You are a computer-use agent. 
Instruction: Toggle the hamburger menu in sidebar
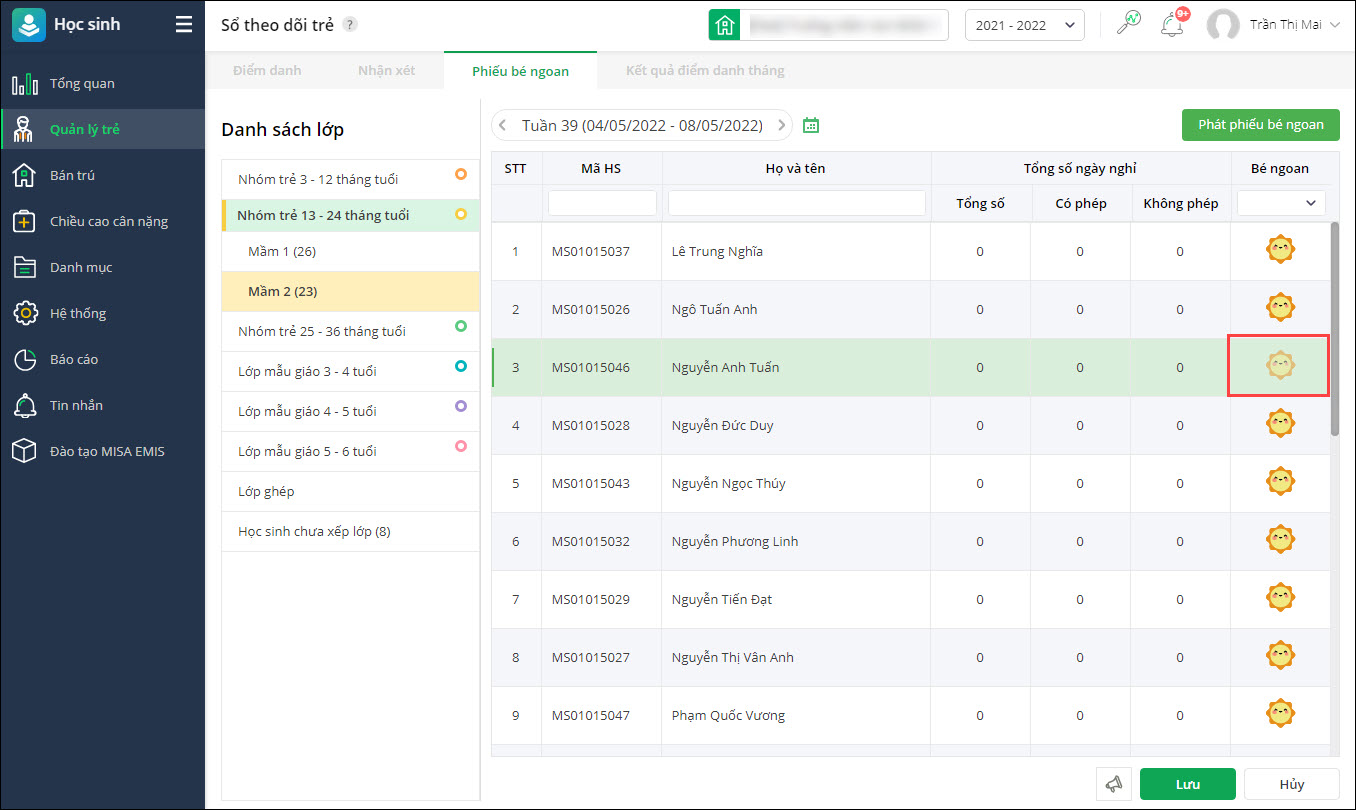(184, 25)
